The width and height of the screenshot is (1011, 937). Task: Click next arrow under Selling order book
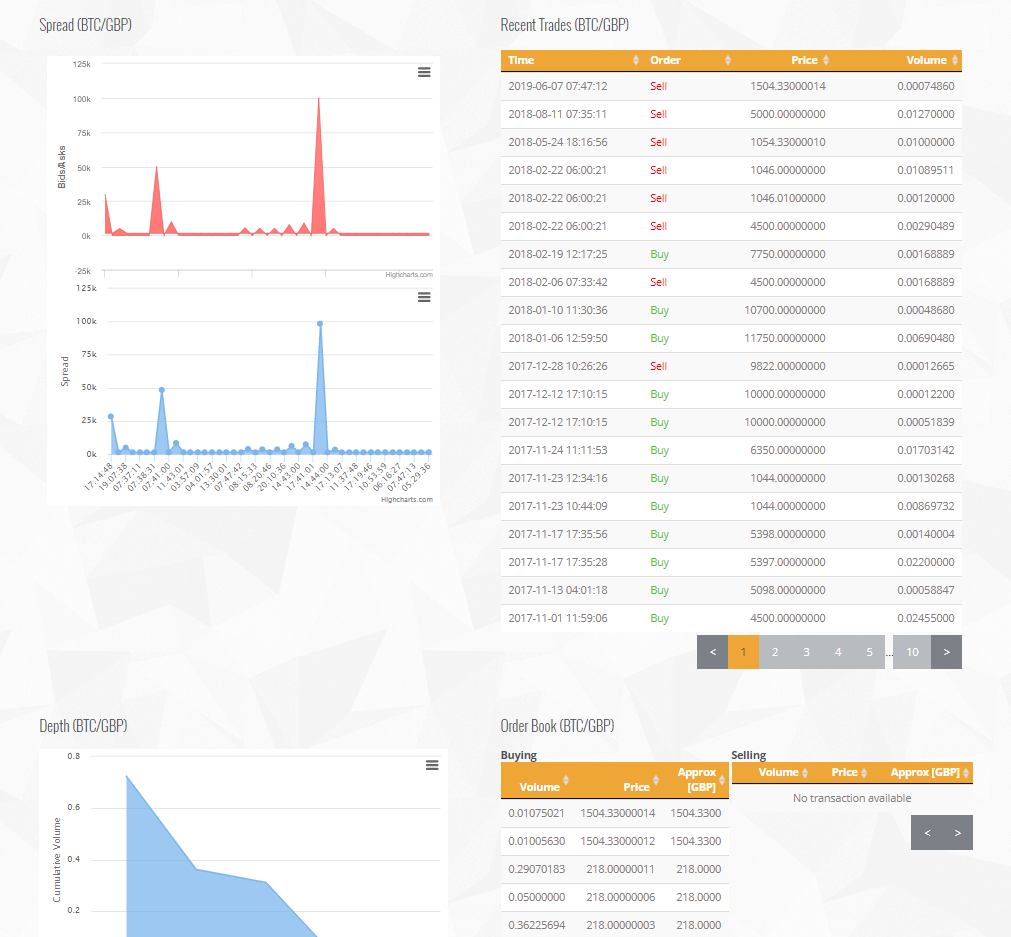[957, 832]
